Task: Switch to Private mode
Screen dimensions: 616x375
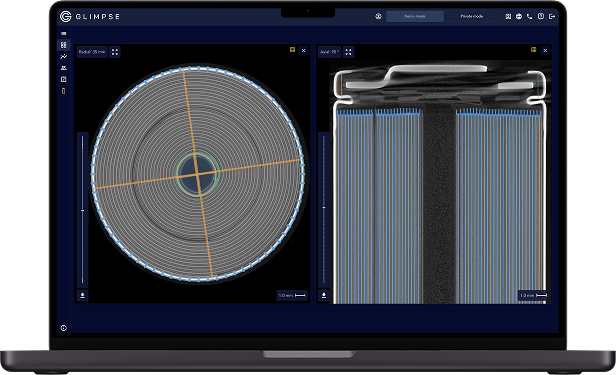Action: click(x=472, y=16)
